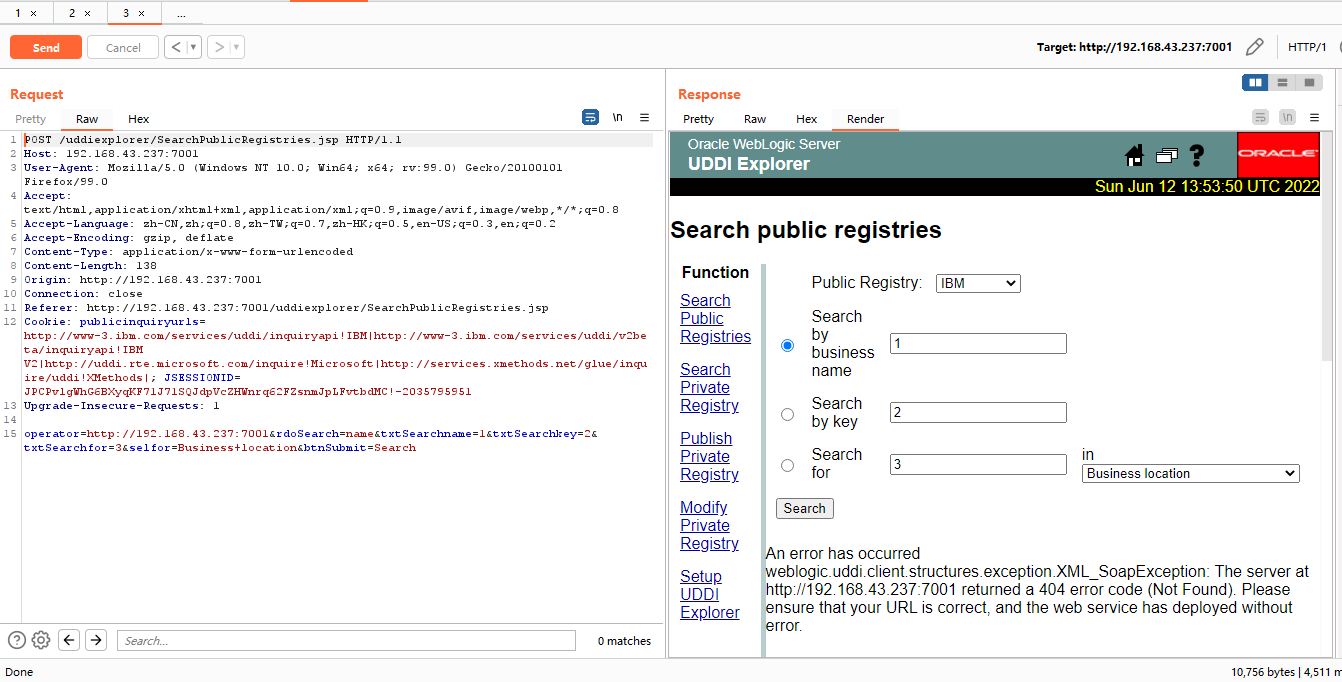Click the 0 matches label

pos(624,641)
